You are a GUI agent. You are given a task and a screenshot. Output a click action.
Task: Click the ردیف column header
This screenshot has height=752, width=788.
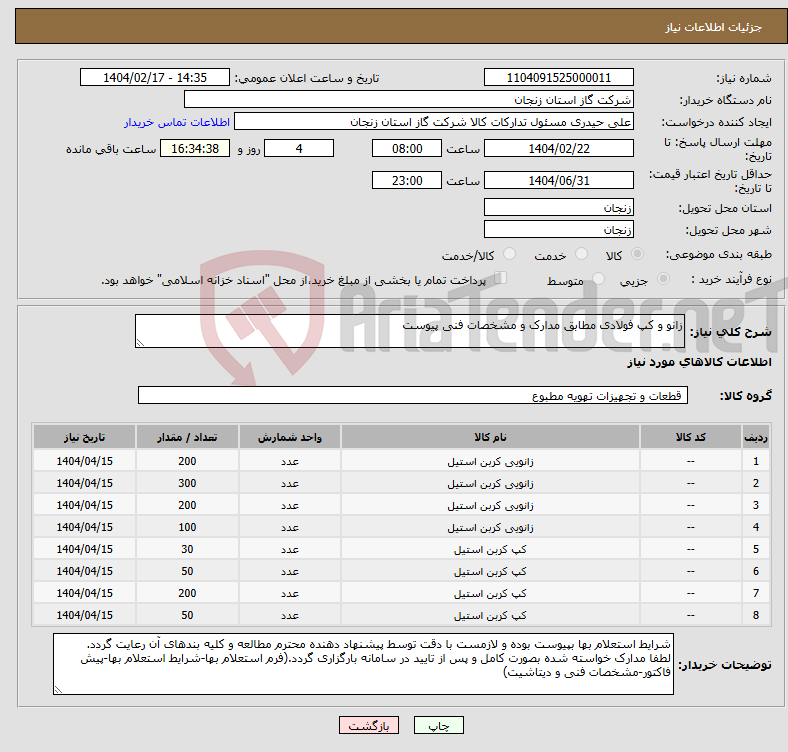[x=755, y=437]
